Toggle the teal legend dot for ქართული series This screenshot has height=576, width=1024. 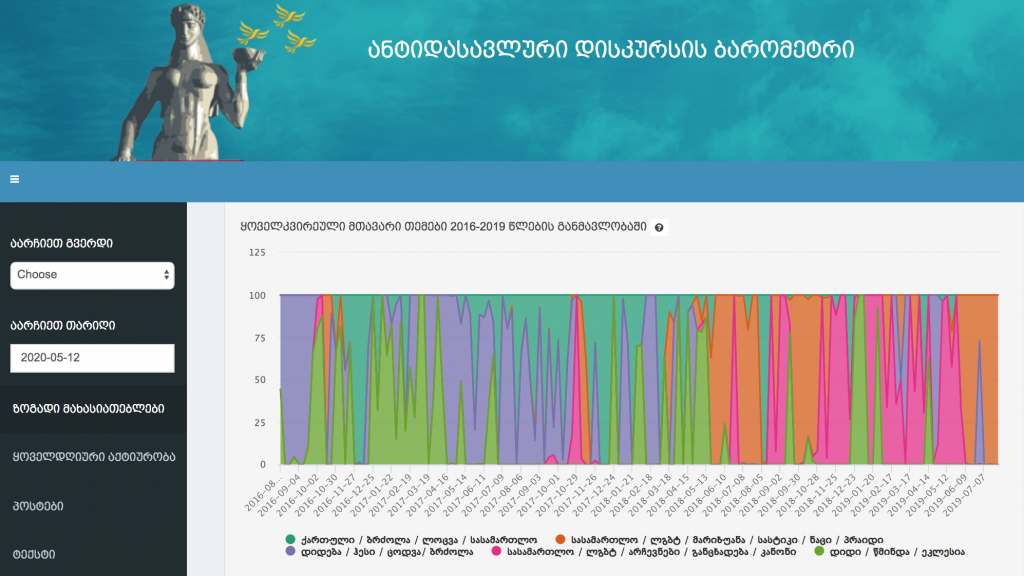tap(291, 539)
